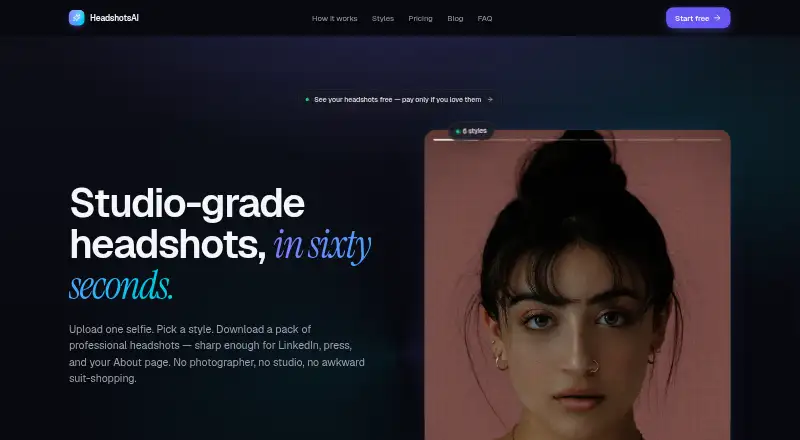Viewport: 800px width, 440px height.
Task: Open the How it works page
Action: coord(335,18)
